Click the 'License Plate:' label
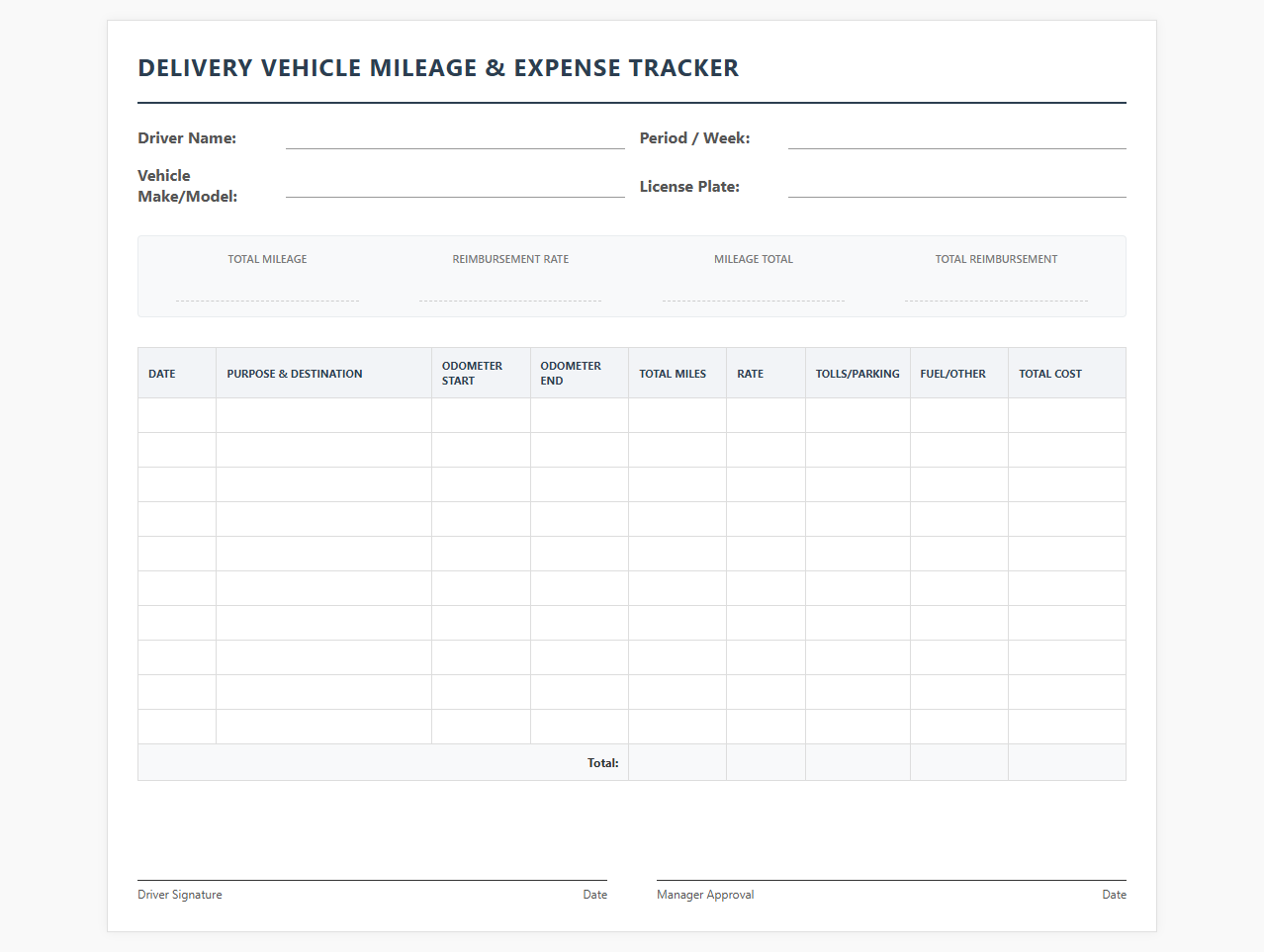The image size is (1264, 952). (x=689, y=186)
